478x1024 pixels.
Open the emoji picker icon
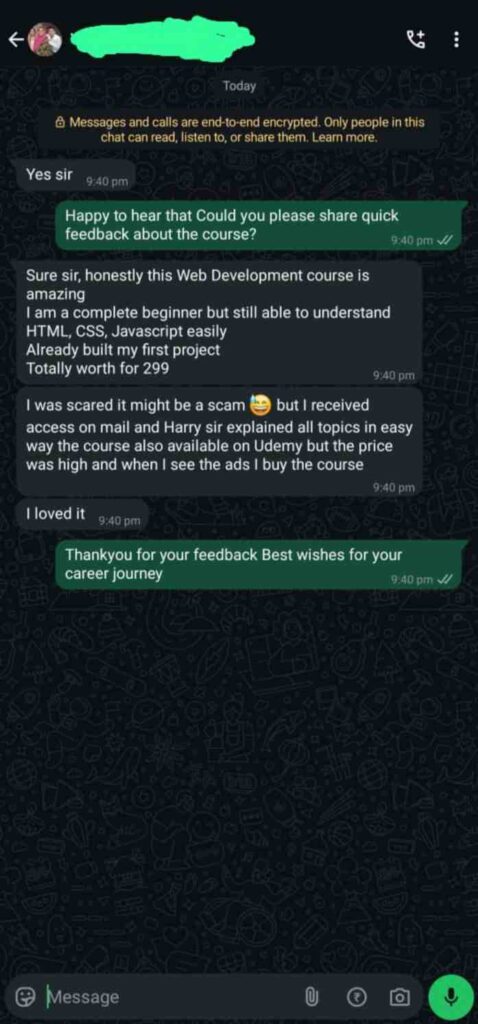click(25, 997)
